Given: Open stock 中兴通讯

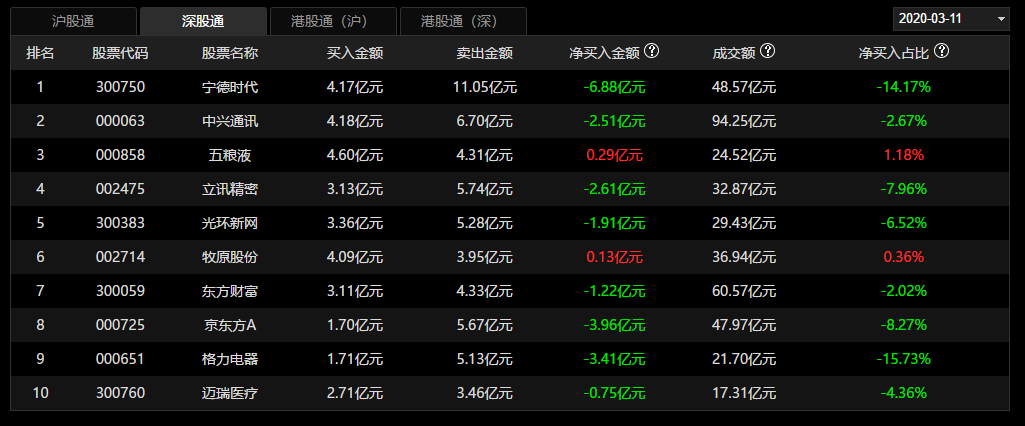Looking at the screenshot, I should pos(230,121).
